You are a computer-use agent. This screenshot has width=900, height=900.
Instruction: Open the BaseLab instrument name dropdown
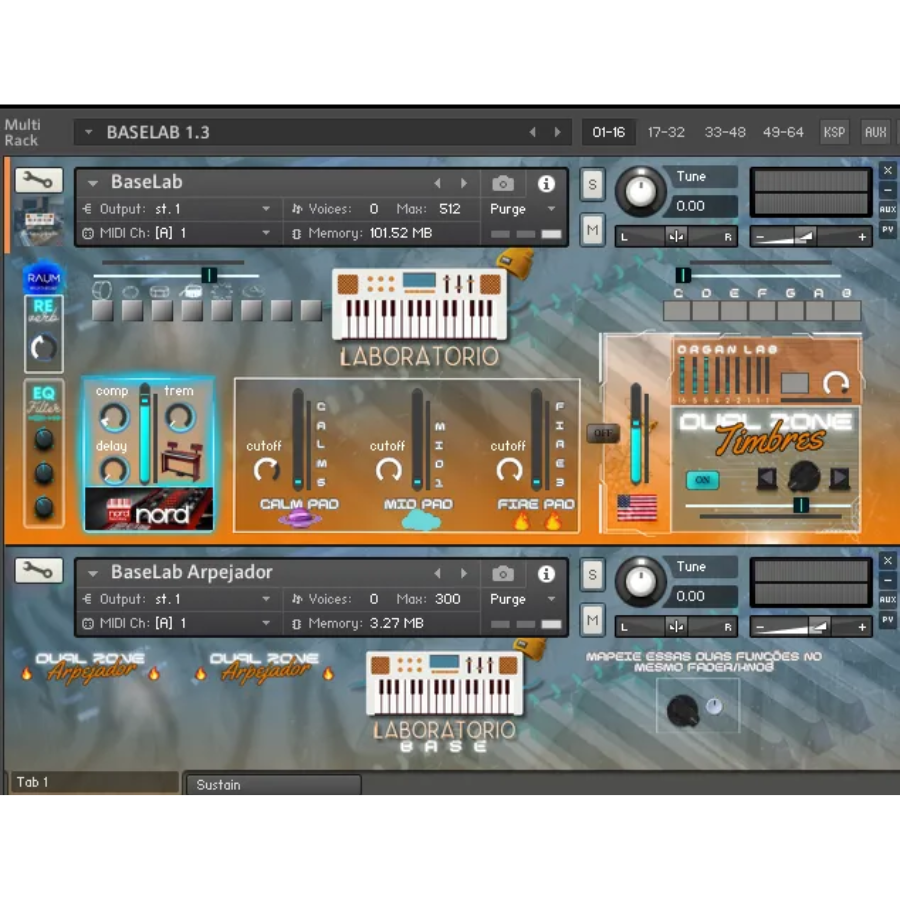pyautogui.click(x=92, y=184)
